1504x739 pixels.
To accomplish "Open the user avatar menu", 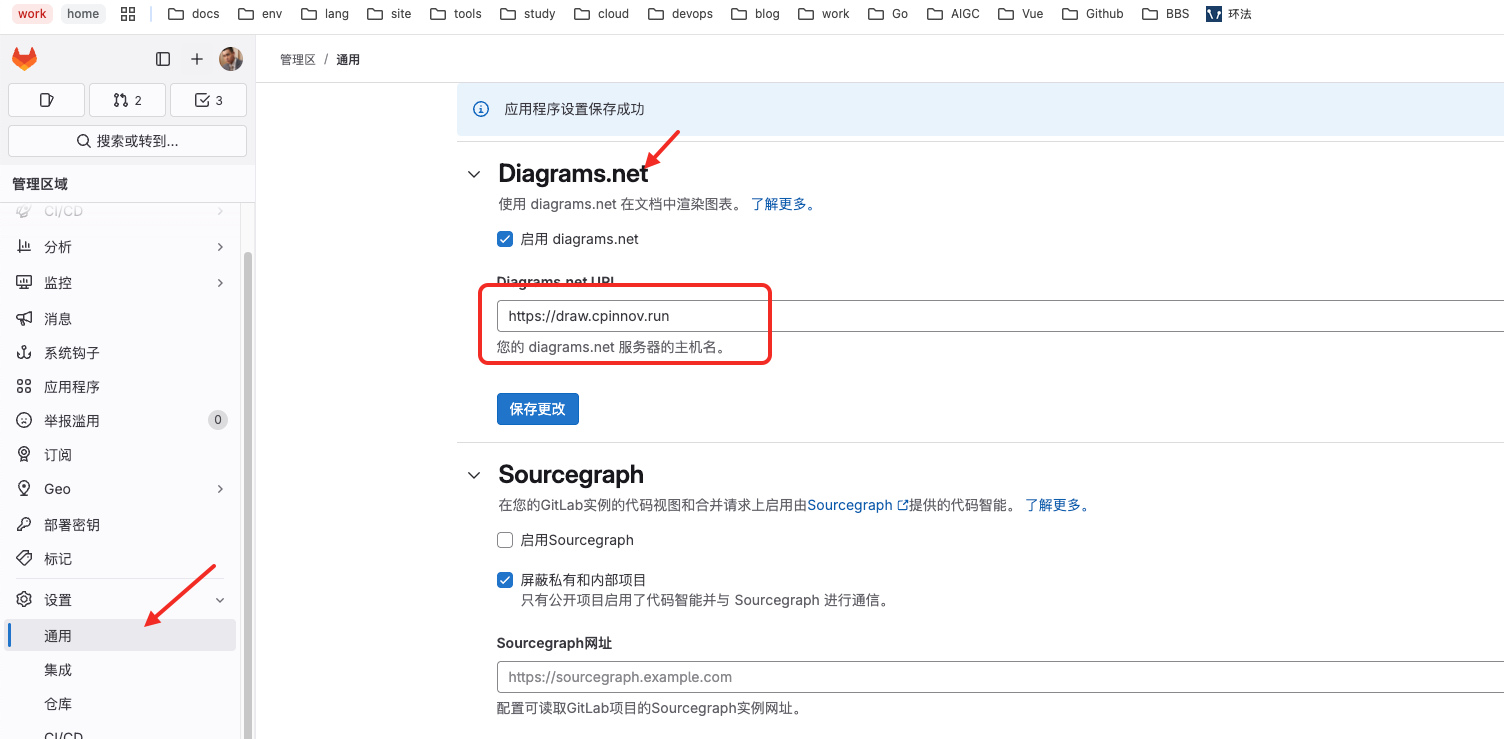I will tap(231, 59).
